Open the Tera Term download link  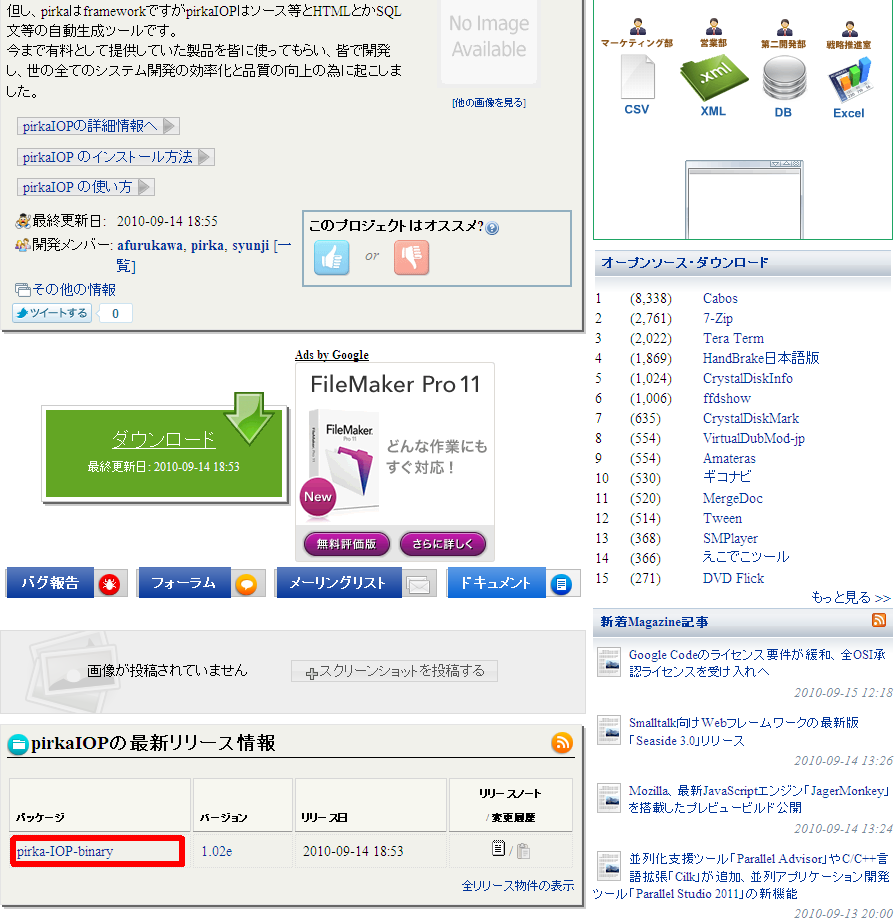tap(733, 338)
